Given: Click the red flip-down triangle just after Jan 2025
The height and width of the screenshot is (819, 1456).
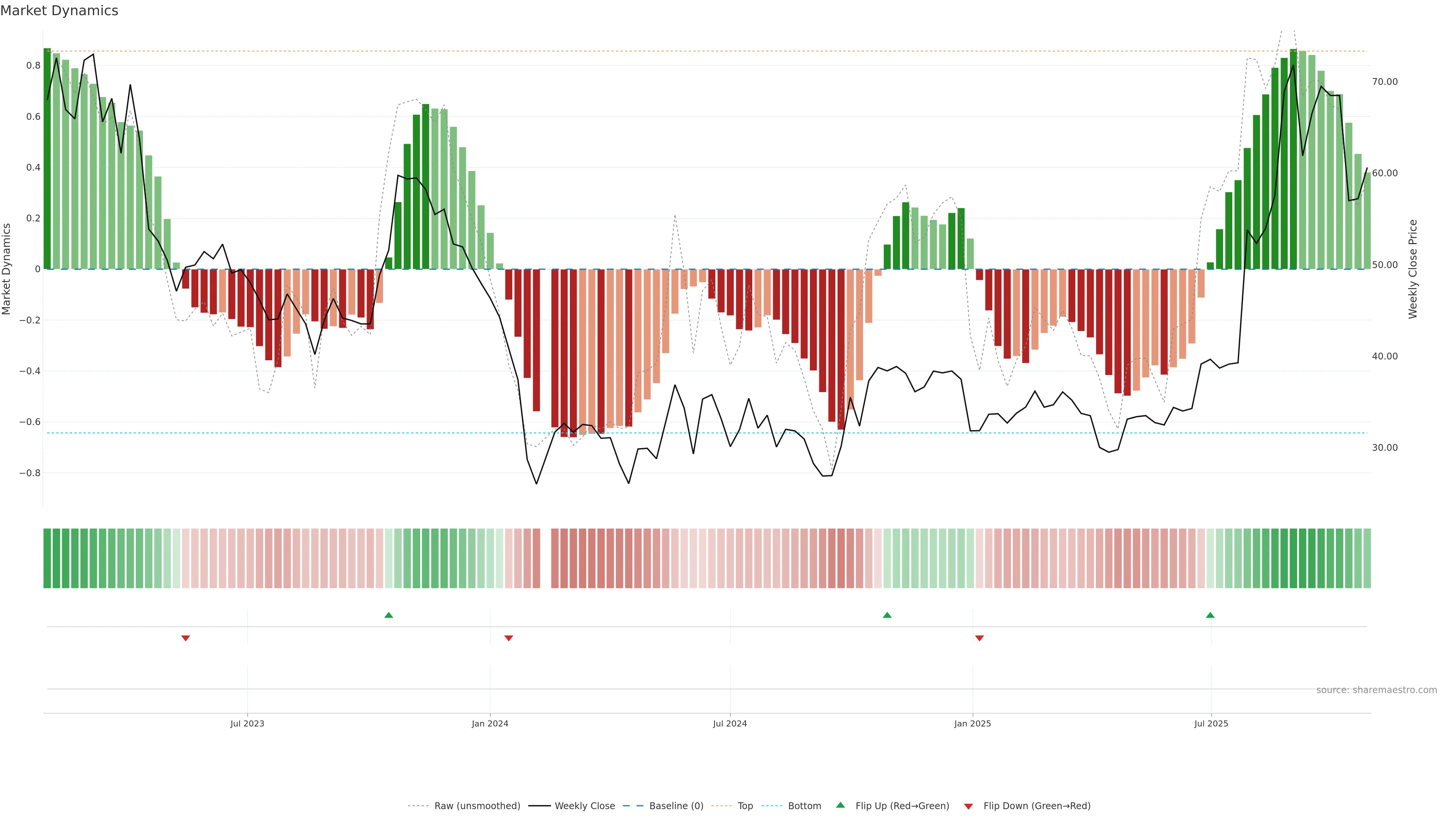Looking at the screenshot, I should click(x=979, y=638).
